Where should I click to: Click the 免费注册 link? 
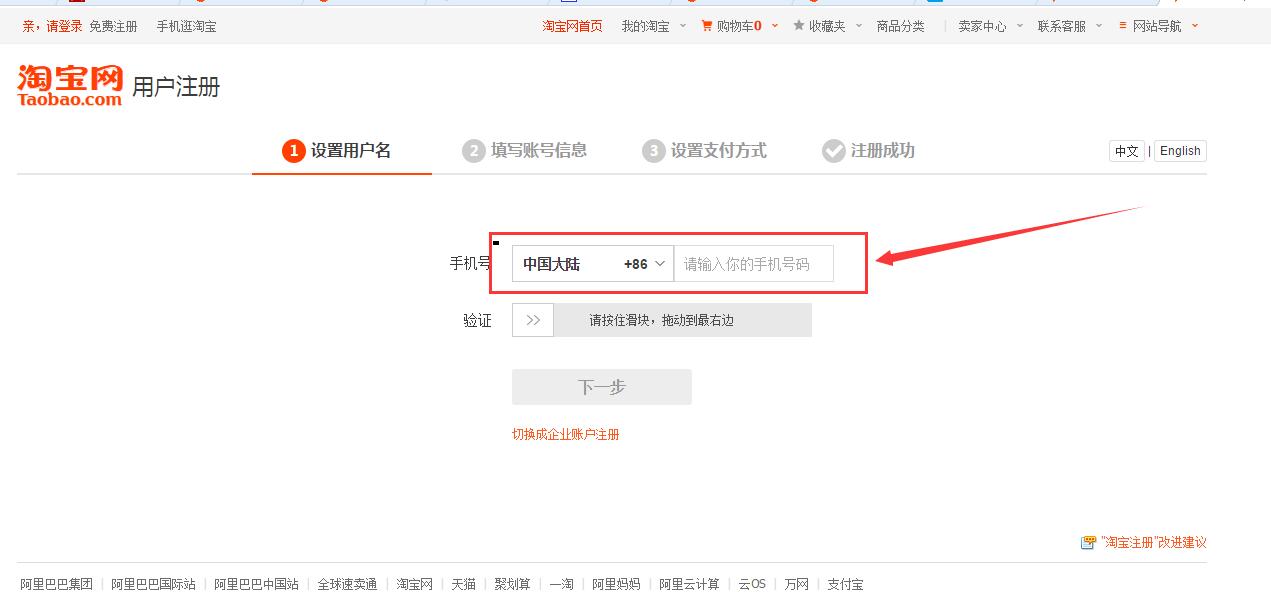pyautogui.click(x=113, y=26)
